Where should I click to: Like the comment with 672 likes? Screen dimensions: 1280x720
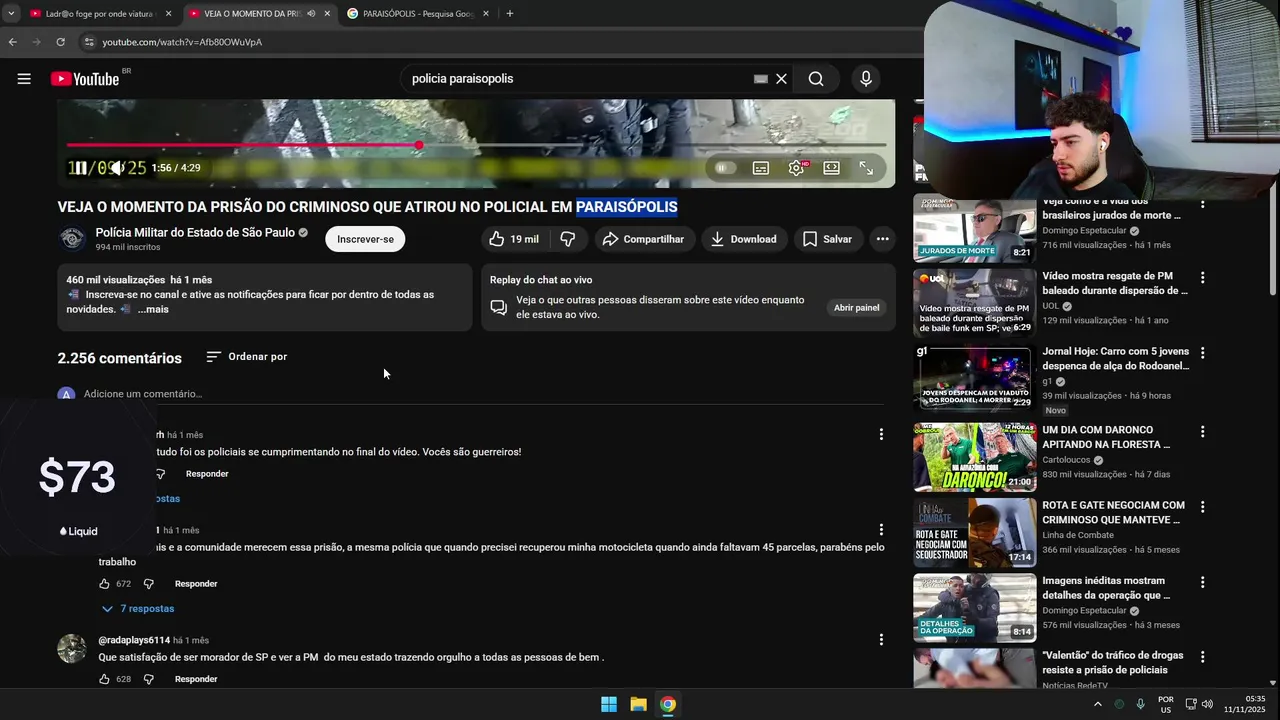105,584
